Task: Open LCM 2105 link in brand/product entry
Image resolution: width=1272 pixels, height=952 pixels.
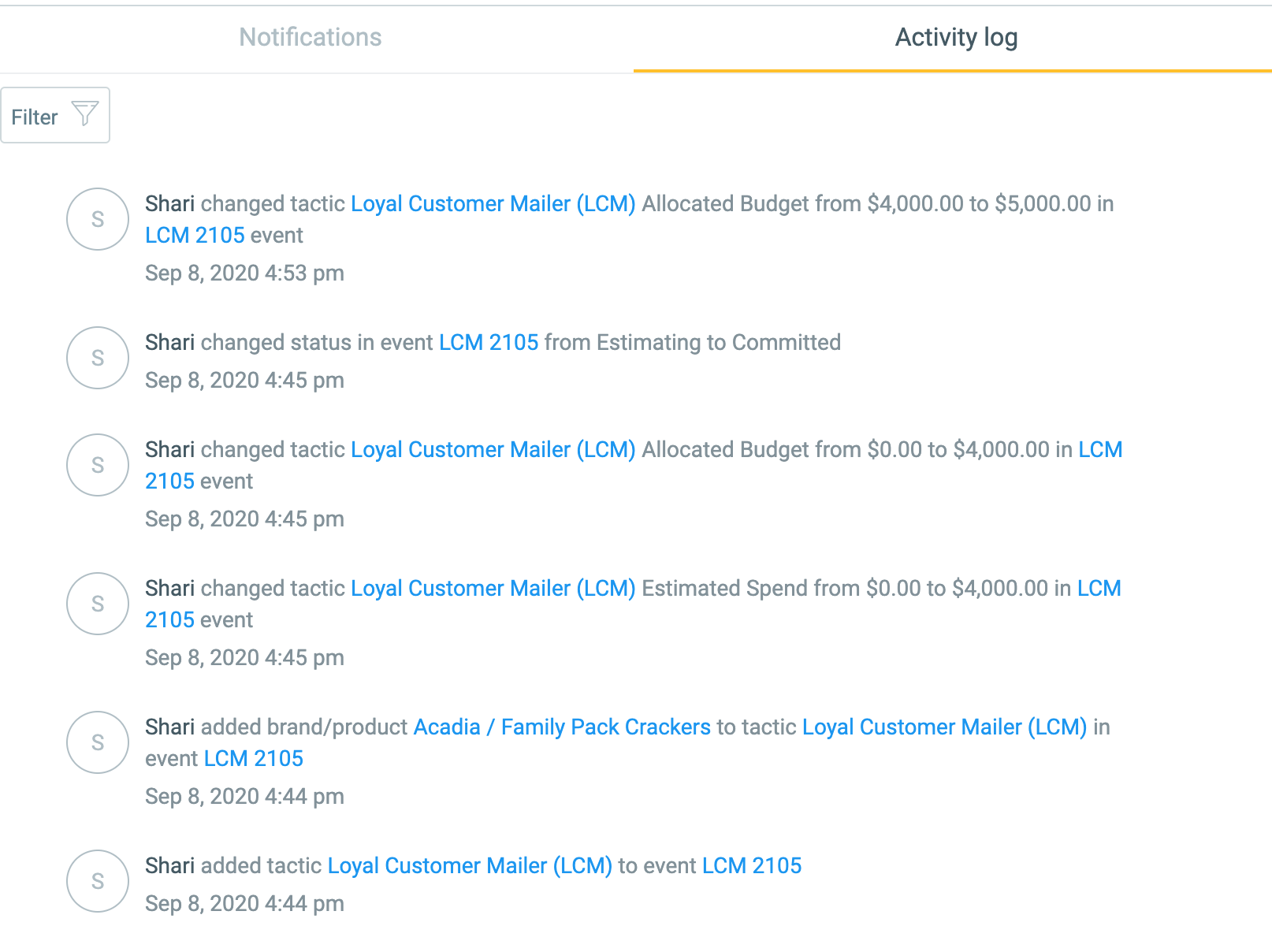Action: (x=254, y=758)
